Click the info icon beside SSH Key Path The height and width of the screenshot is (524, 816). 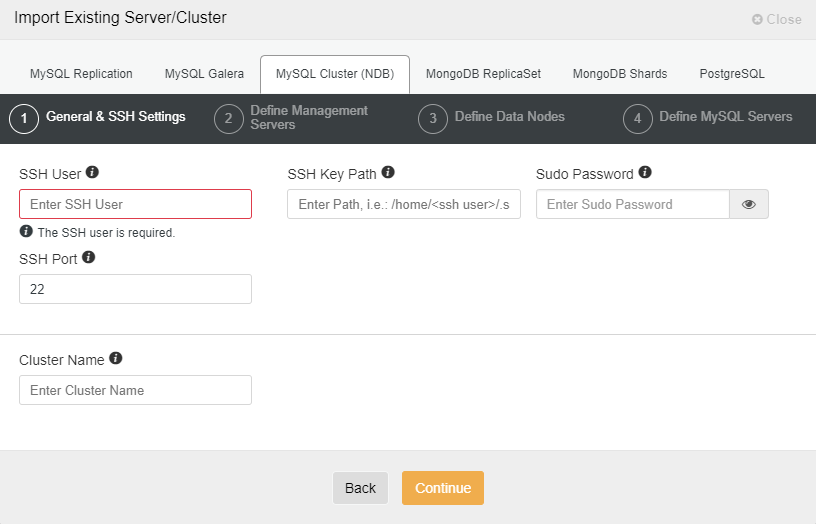pyautogui.click(x=388, y=172)
